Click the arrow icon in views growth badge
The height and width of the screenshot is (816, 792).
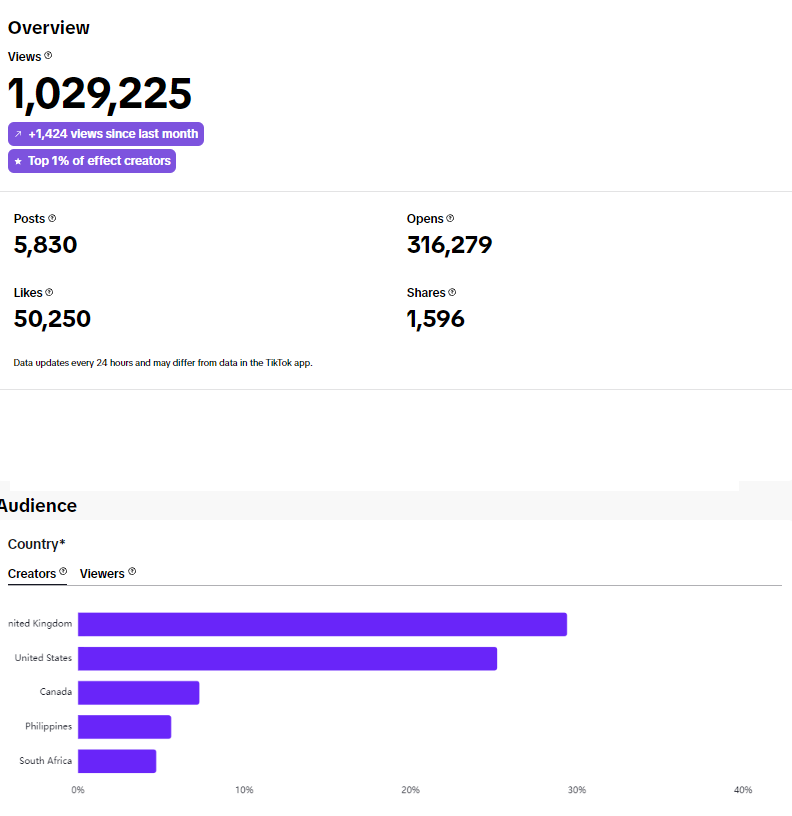(18, 134)
